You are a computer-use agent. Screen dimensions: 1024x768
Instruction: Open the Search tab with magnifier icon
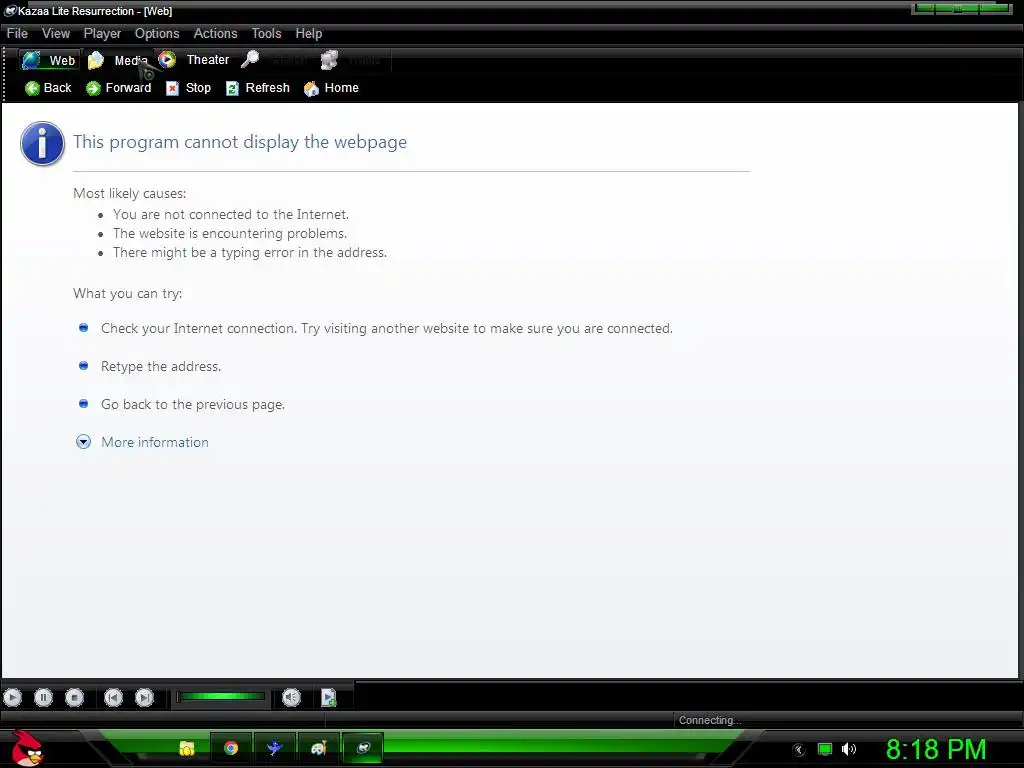click(x=274, y=60)
